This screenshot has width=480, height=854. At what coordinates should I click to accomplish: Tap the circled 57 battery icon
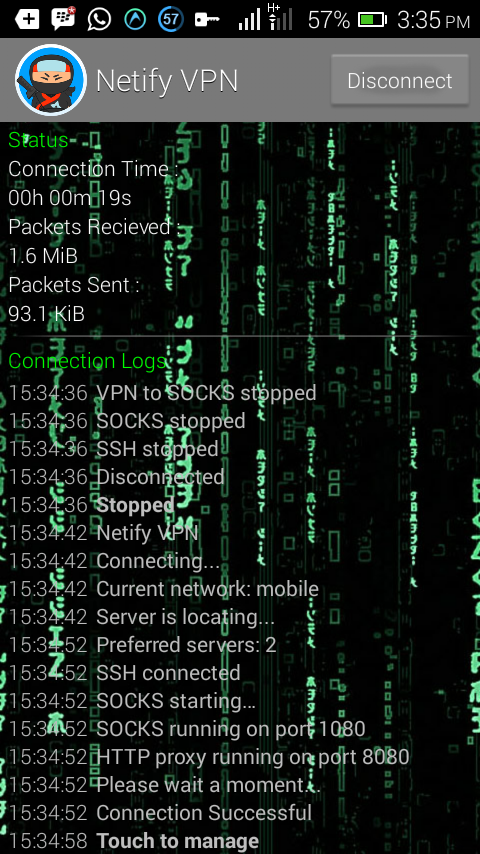pos(171,20)
